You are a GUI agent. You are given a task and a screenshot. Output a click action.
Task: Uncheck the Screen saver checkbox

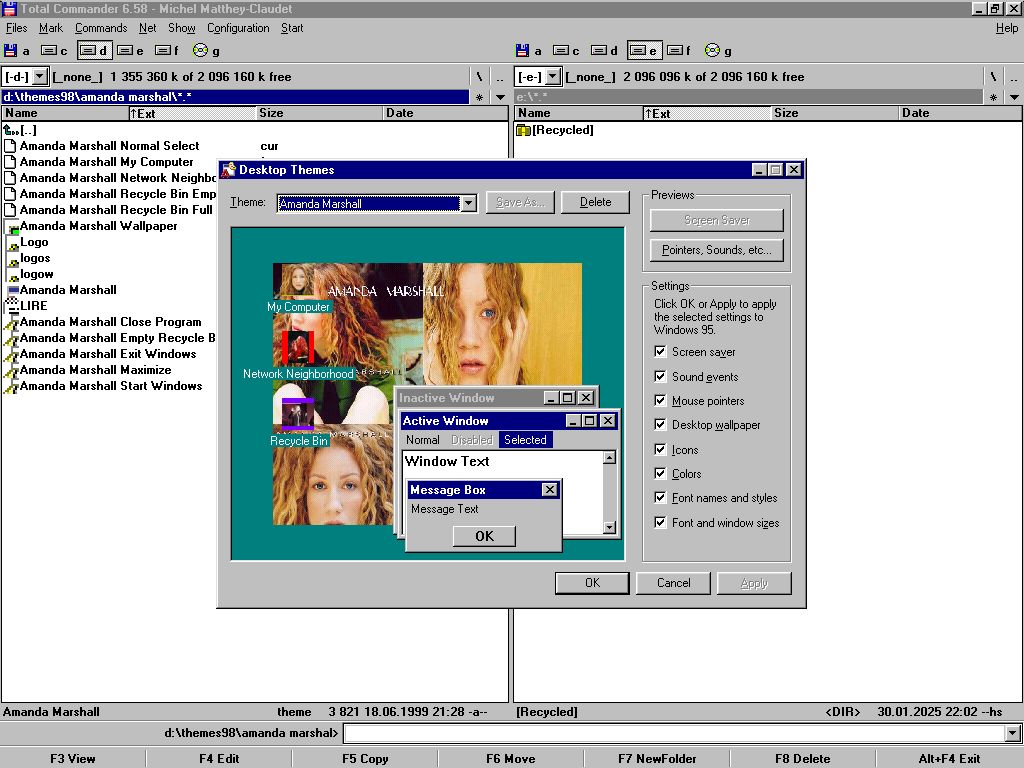tap(660, 352)
